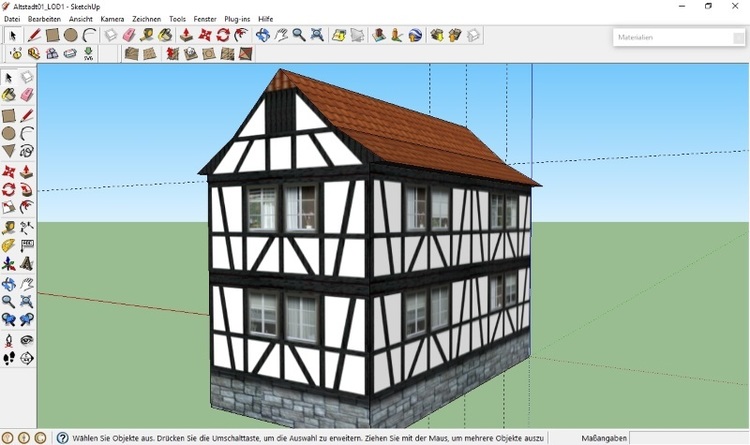Select the Sandbox Stamp tool
This screenshot has width=750, height=445.
(x=191, y=54)
